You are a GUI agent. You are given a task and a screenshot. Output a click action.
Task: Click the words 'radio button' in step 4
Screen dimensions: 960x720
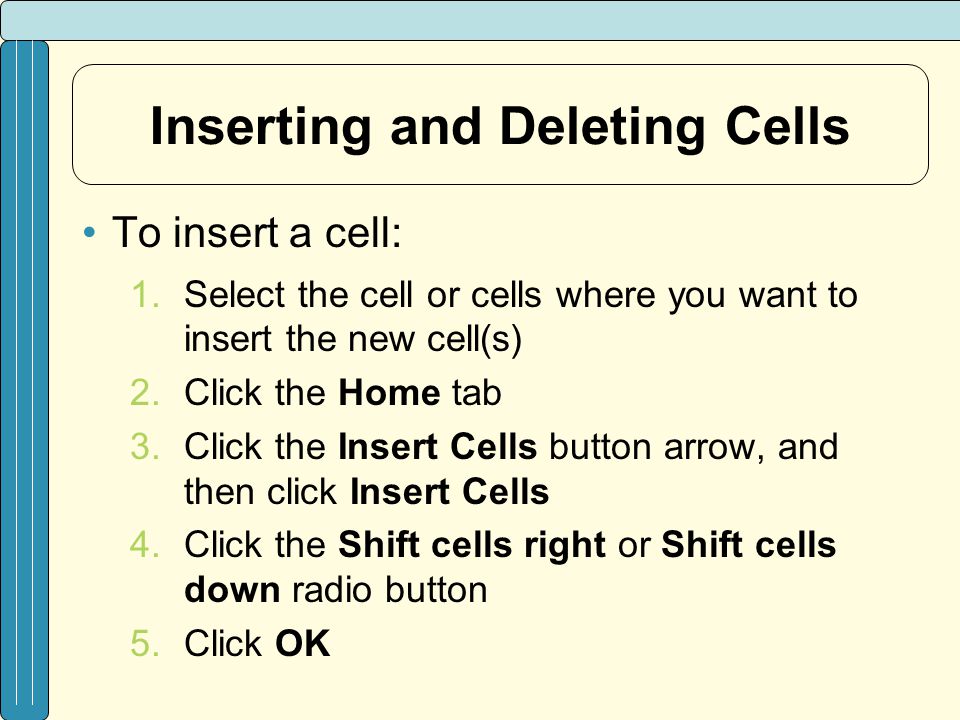pyautogui.click(x=389, y=590)
